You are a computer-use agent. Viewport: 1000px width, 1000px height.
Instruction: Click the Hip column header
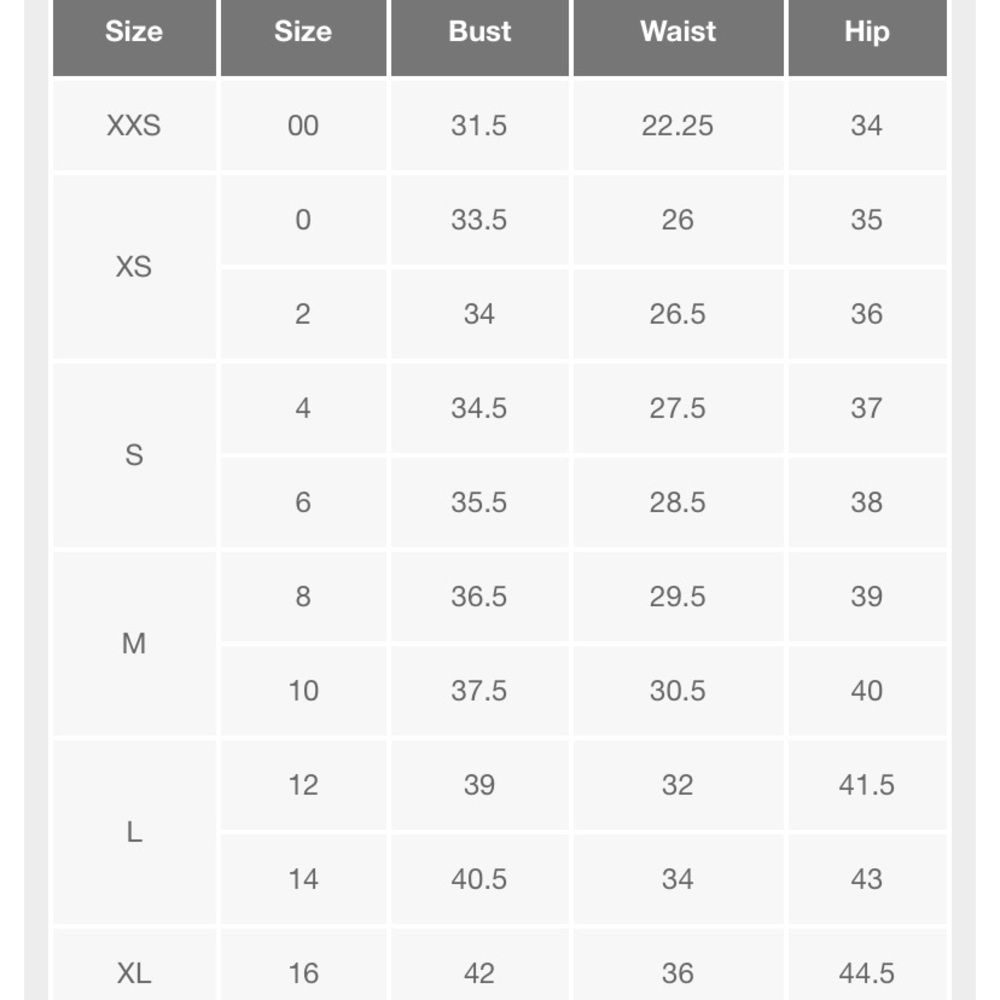click(x=867, y=32)
